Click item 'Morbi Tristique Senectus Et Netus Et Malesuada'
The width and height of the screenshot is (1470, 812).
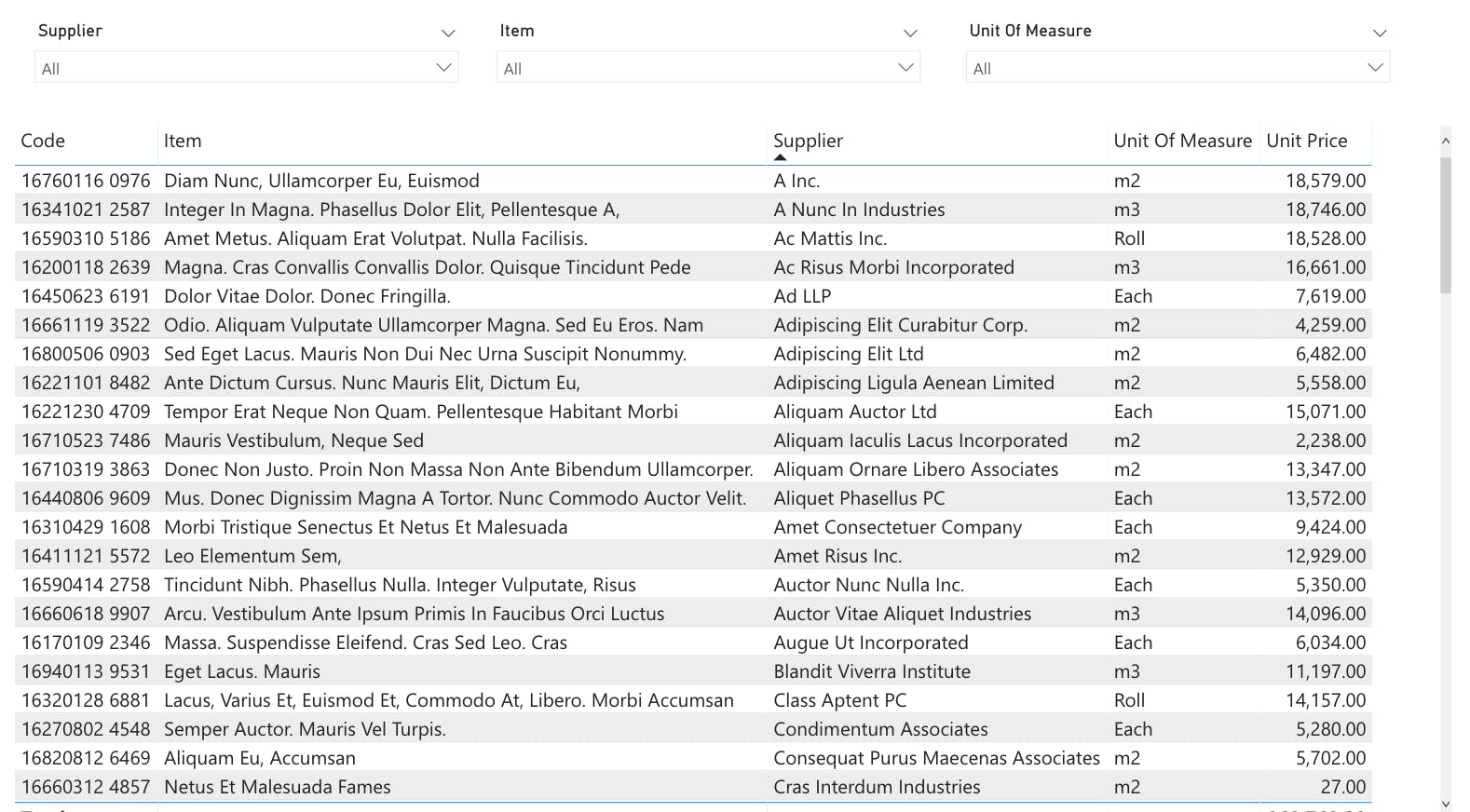coord(365,527)
